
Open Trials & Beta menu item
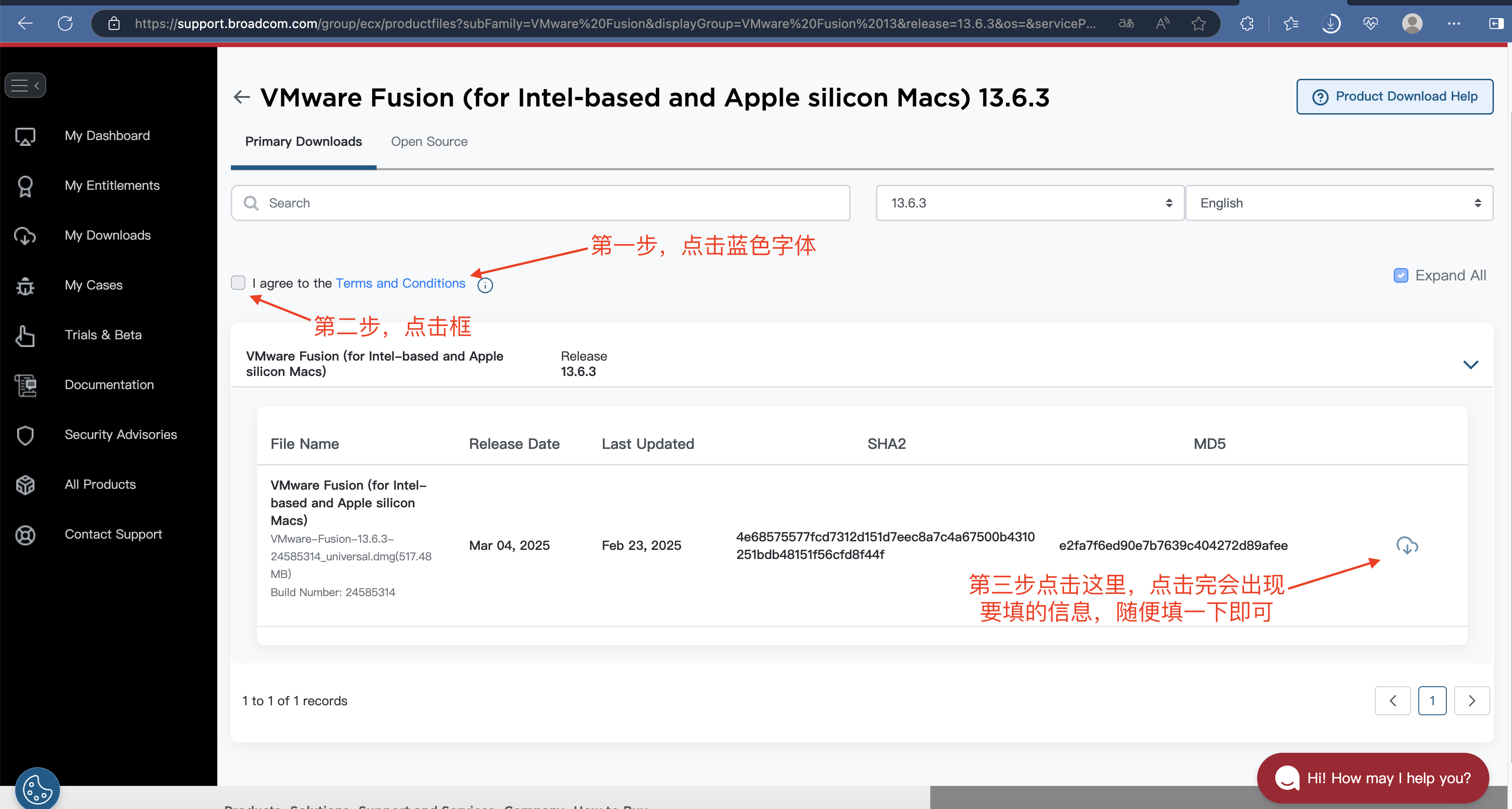point(103,335)
